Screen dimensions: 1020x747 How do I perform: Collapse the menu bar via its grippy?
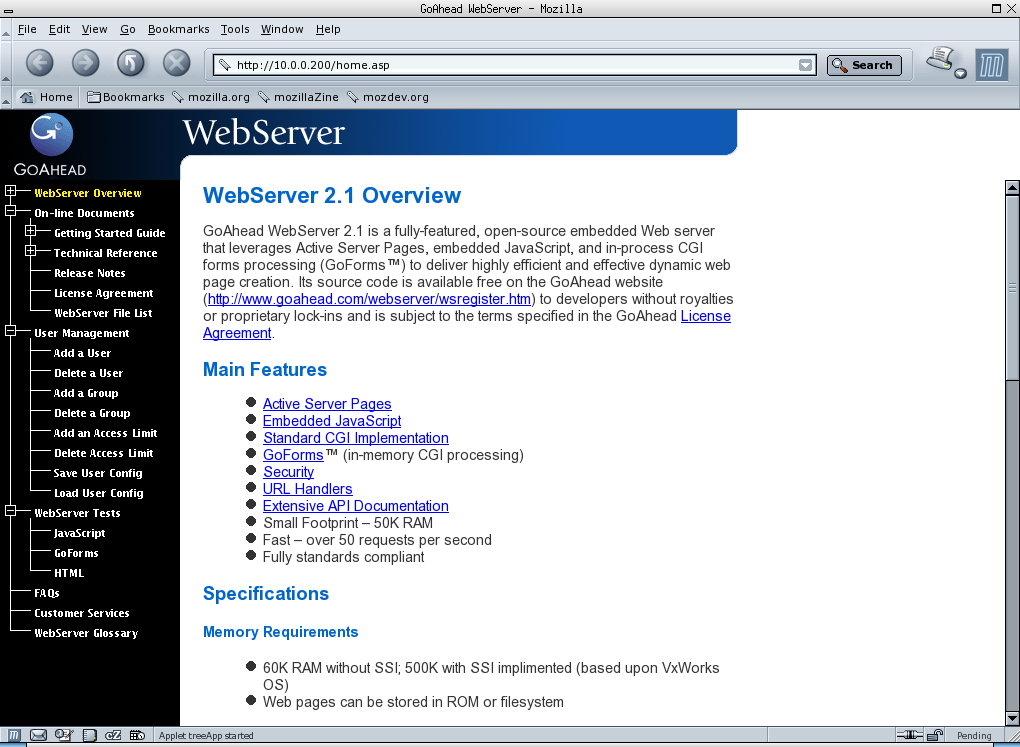tap(6, 30)
